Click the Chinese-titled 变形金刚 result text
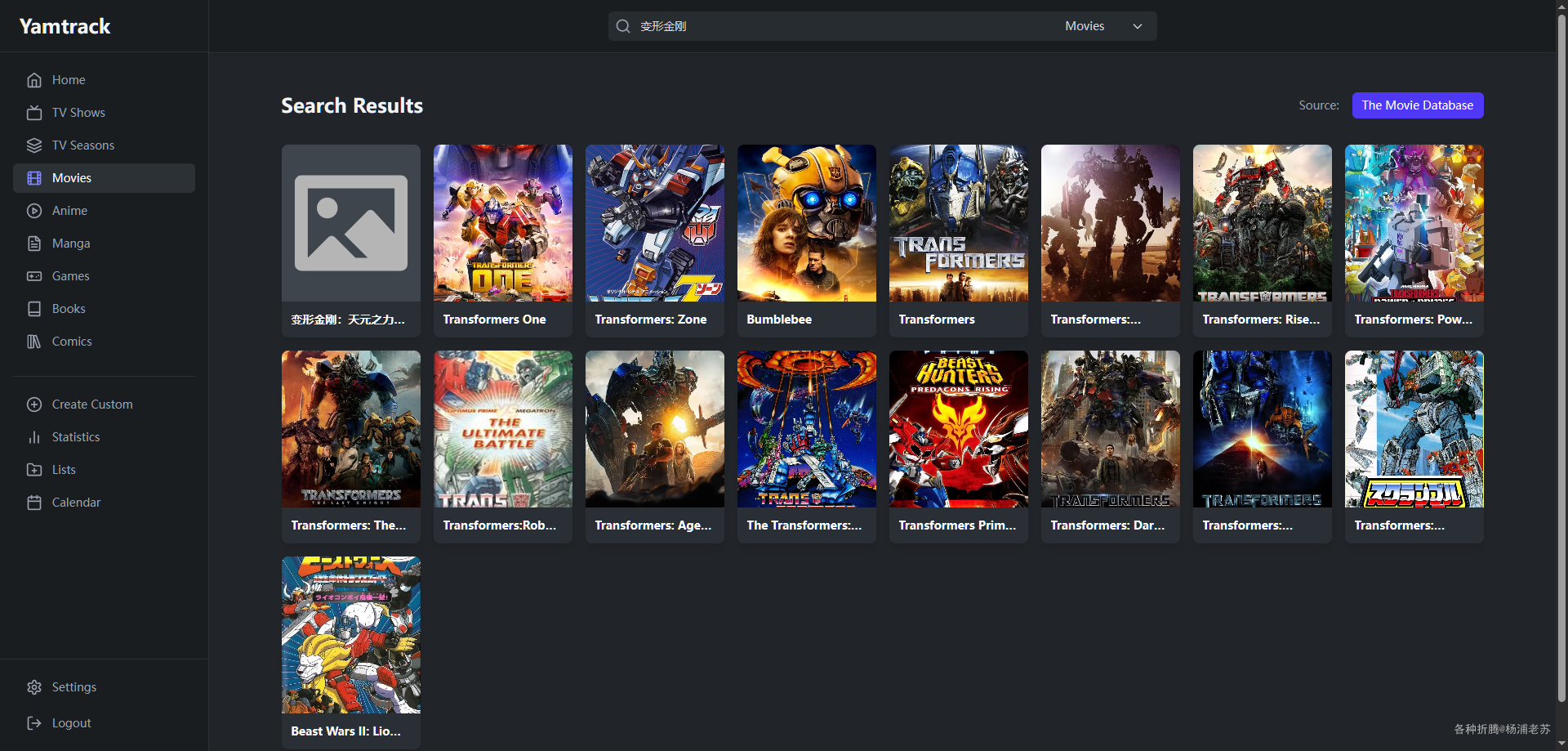The width and height of the screenshot is (1568, 751). (x=348, y=320)
